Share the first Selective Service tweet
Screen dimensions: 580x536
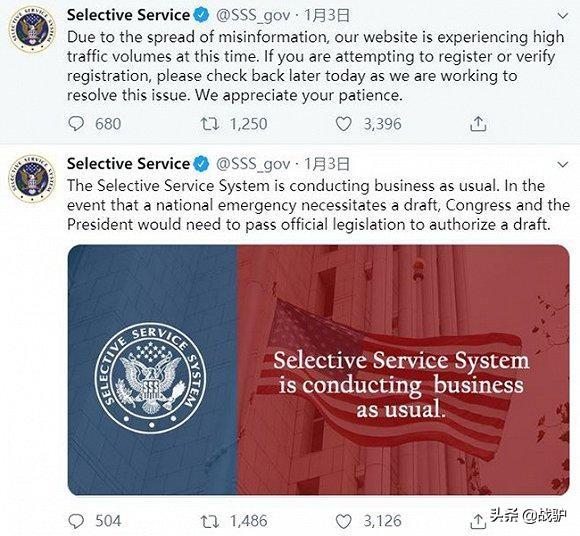coord(478,124)
